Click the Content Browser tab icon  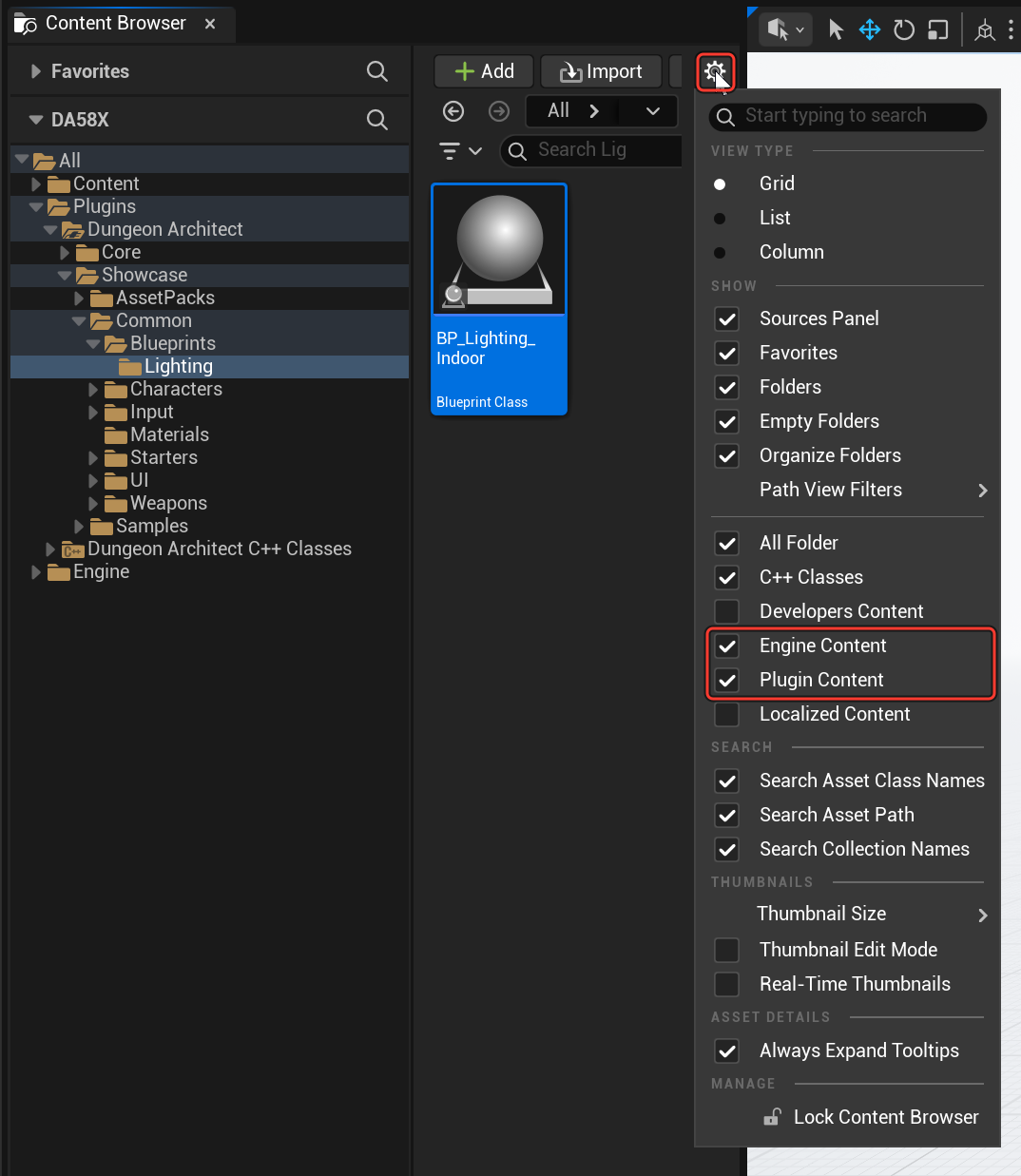point(25,24)
